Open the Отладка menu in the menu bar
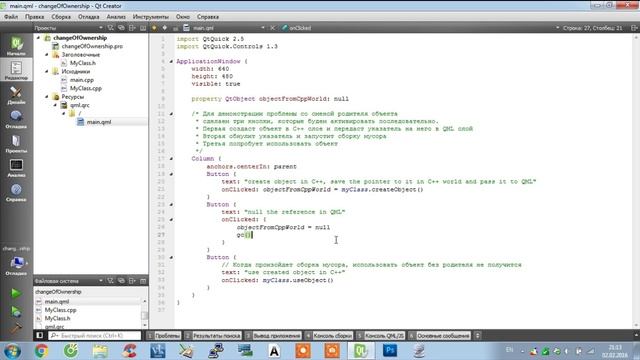The width and height of the screenshot is (640, 360). click(89, 17)
